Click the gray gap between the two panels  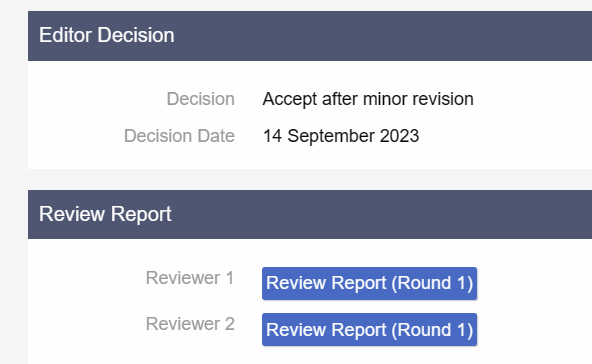pos(302,179)
